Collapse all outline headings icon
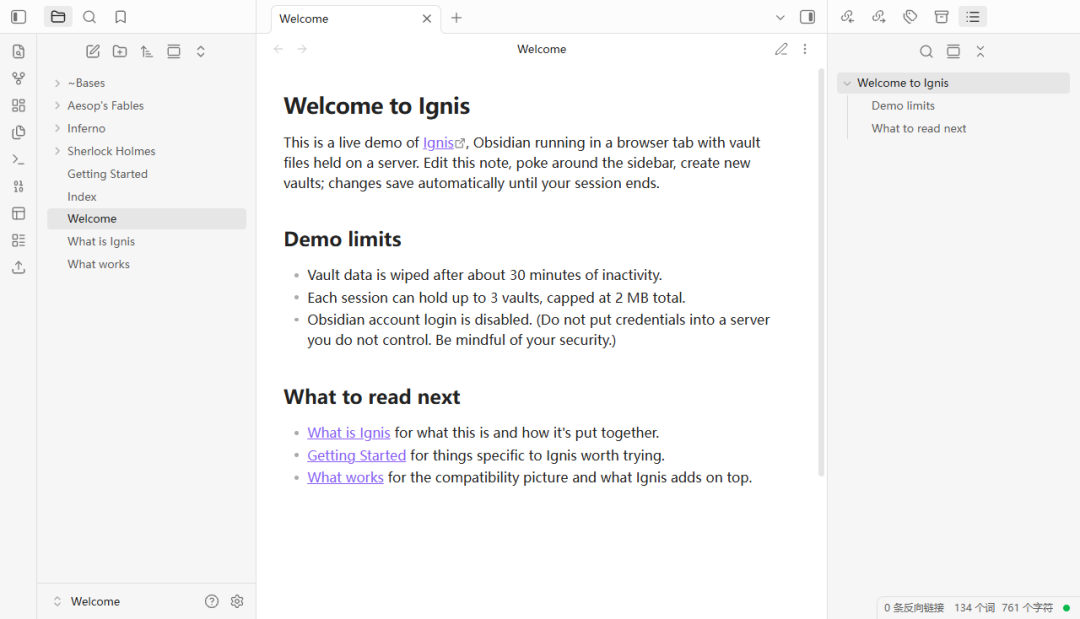Viewport: 1080px width, 619px height. (980, 52)
